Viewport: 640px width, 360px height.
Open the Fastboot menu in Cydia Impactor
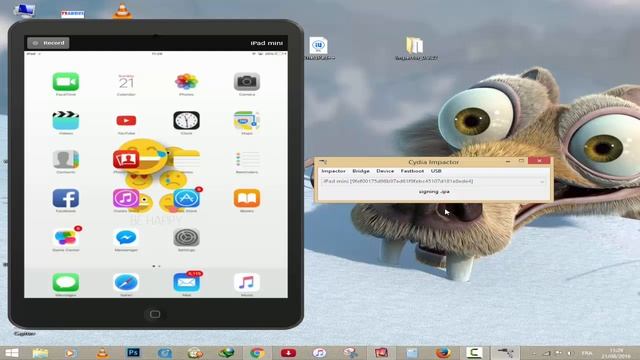tap(412, 171)
